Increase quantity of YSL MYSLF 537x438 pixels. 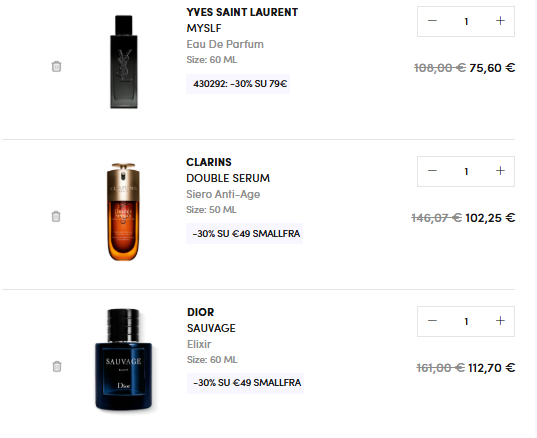(500, 21)
